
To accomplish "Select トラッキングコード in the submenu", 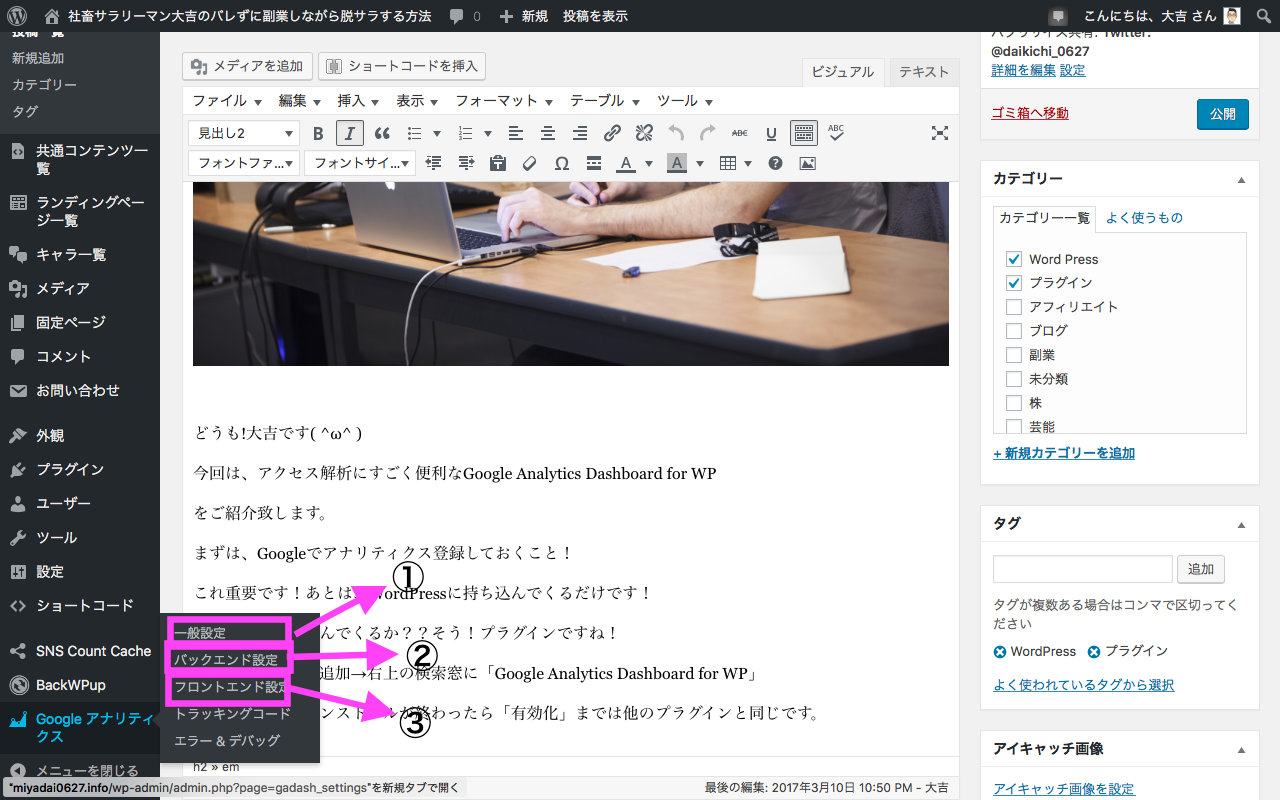I will tap(233, 714).
